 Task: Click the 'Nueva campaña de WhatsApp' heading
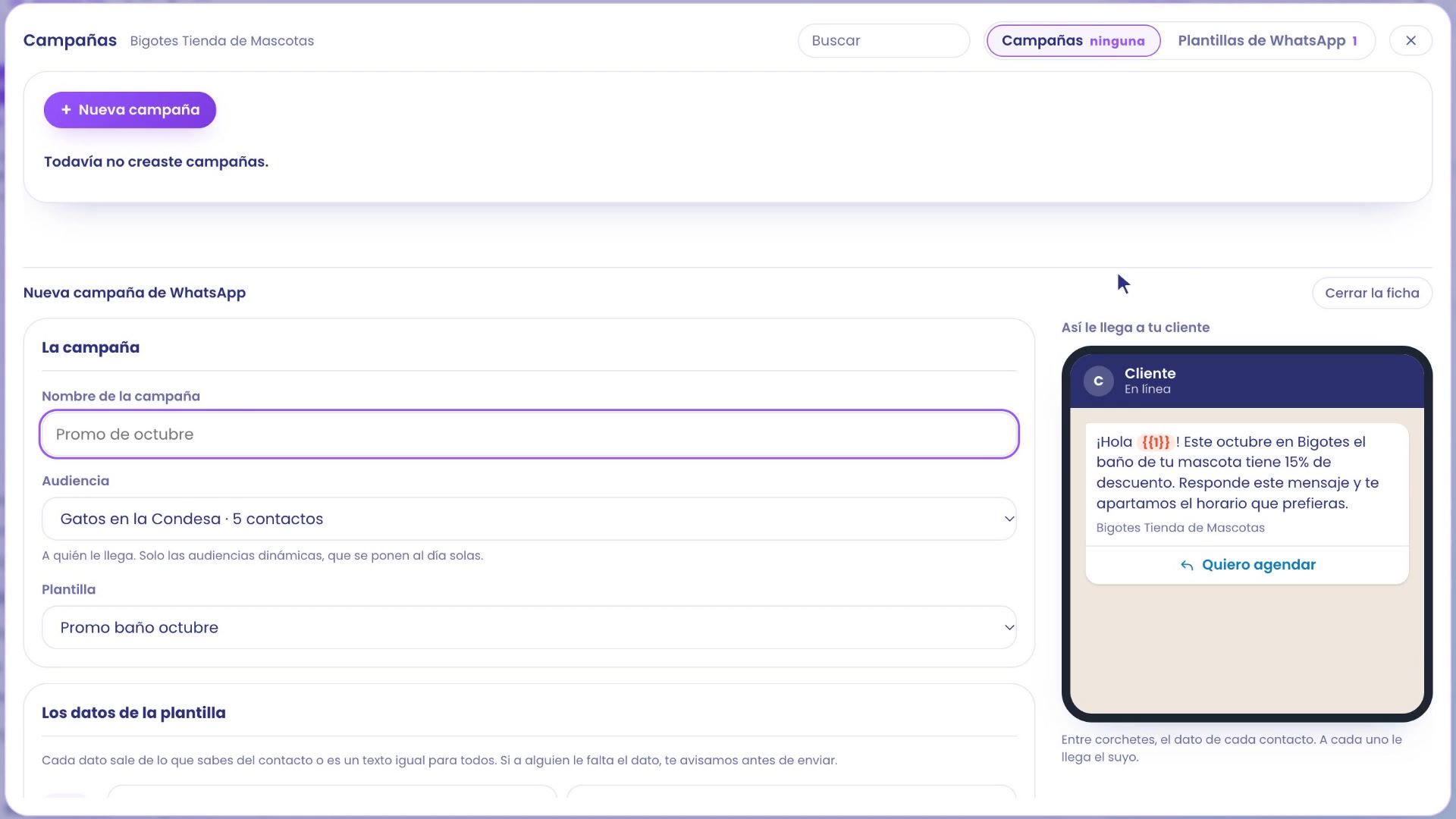coord(134,293)
